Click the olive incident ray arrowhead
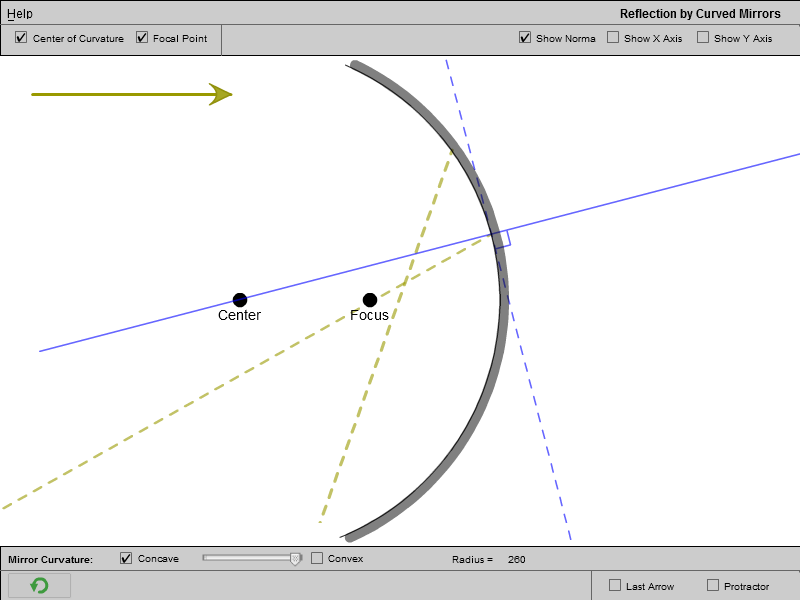 pyautogui.click(x=221, y=94)
